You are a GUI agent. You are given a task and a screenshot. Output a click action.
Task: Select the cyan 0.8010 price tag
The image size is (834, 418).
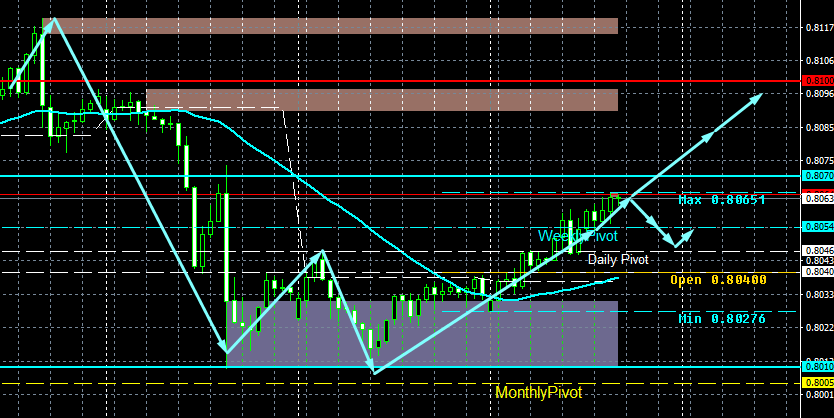[x=818, y=366]
